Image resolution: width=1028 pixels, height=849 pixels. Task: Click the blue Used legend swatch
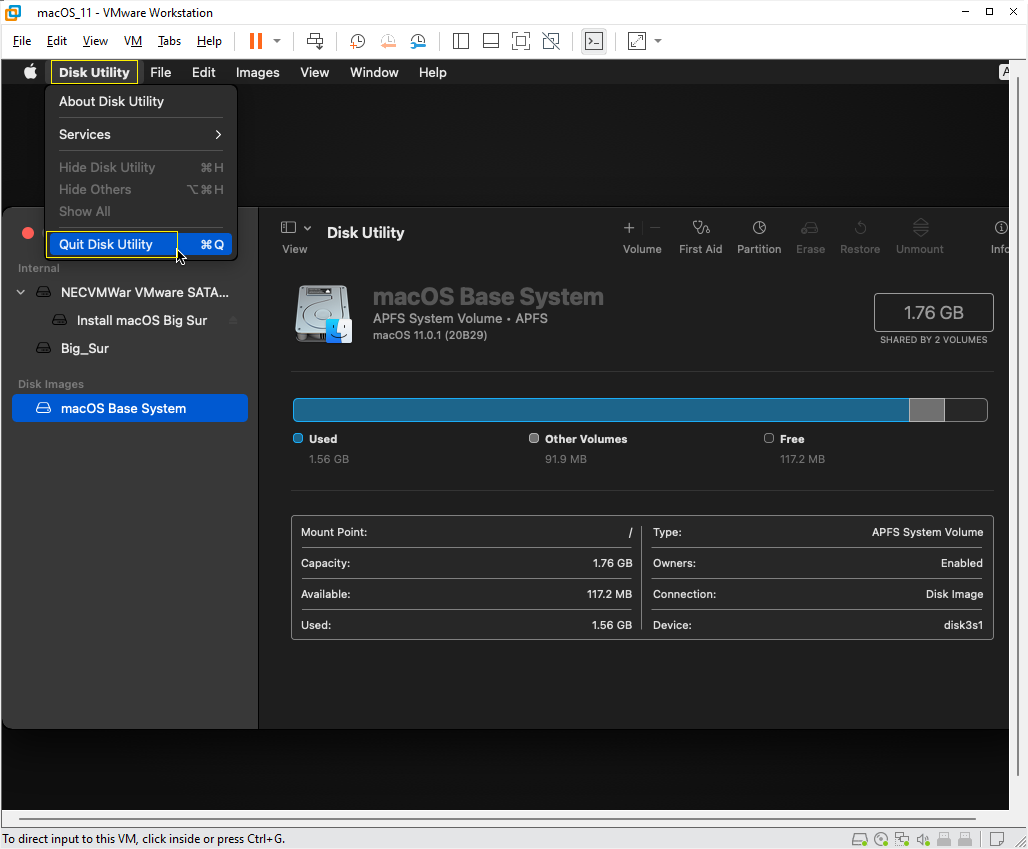point(298,439)
